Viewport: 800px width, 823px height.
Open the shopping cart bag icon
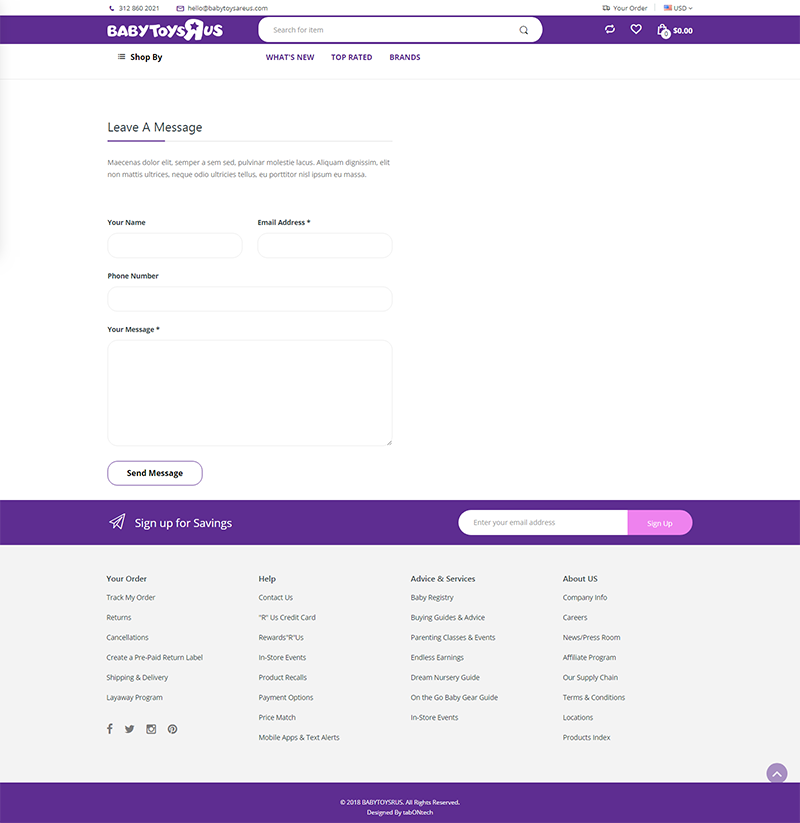click(x=663, y=31)
